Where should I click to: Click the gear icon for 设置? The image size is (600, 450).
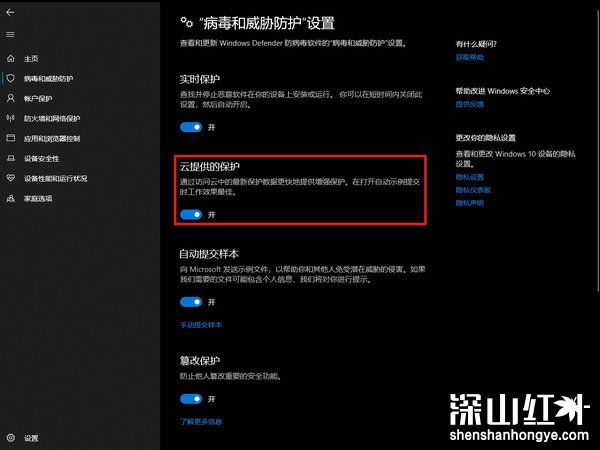pos(11,438)
